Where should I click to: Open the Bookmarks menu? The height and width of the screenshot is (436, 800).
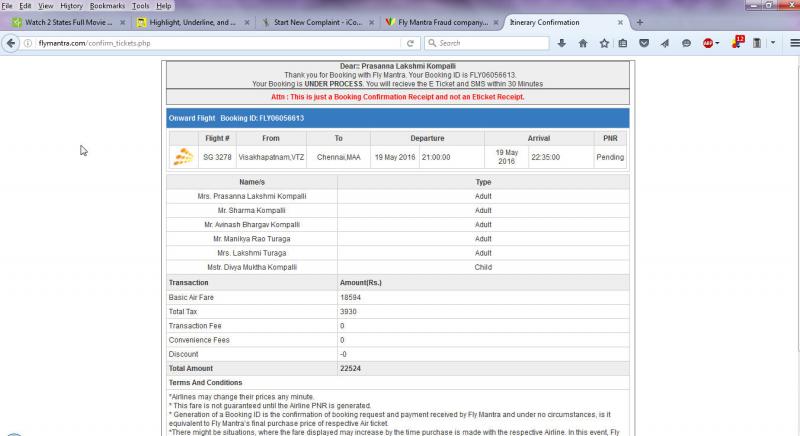107,6
